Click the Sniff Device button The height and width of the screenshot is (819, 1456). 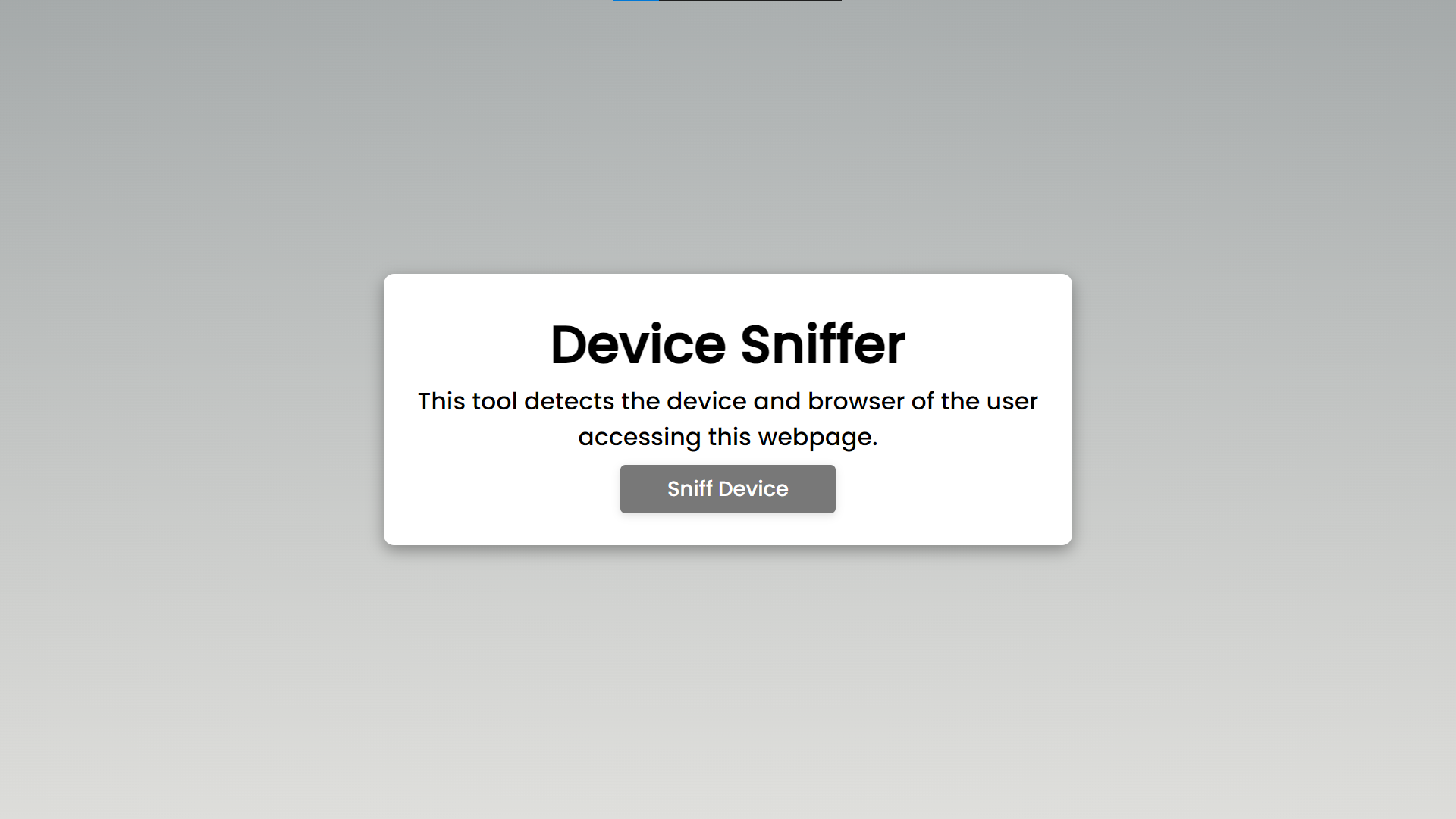pyautogui.click(x=728, y=489)
